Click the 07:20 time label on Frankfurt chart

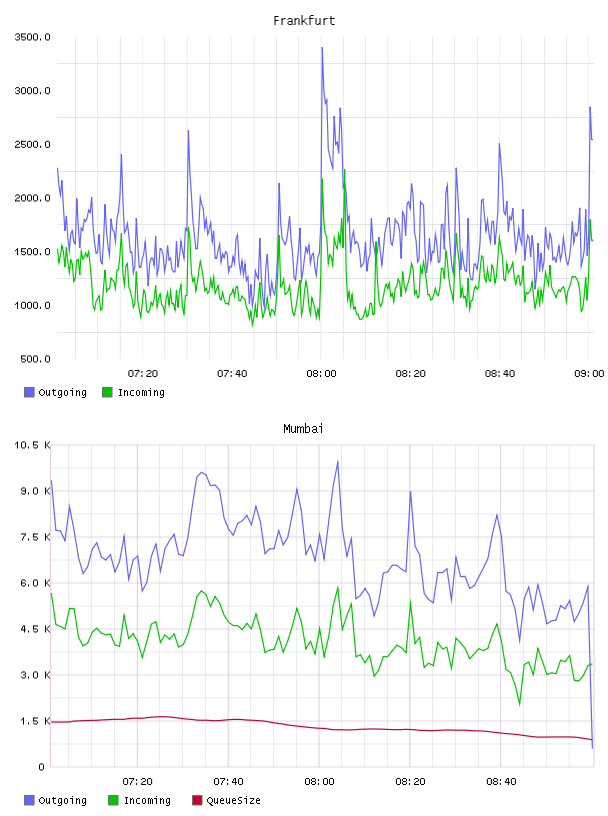(x=143, y=374)
